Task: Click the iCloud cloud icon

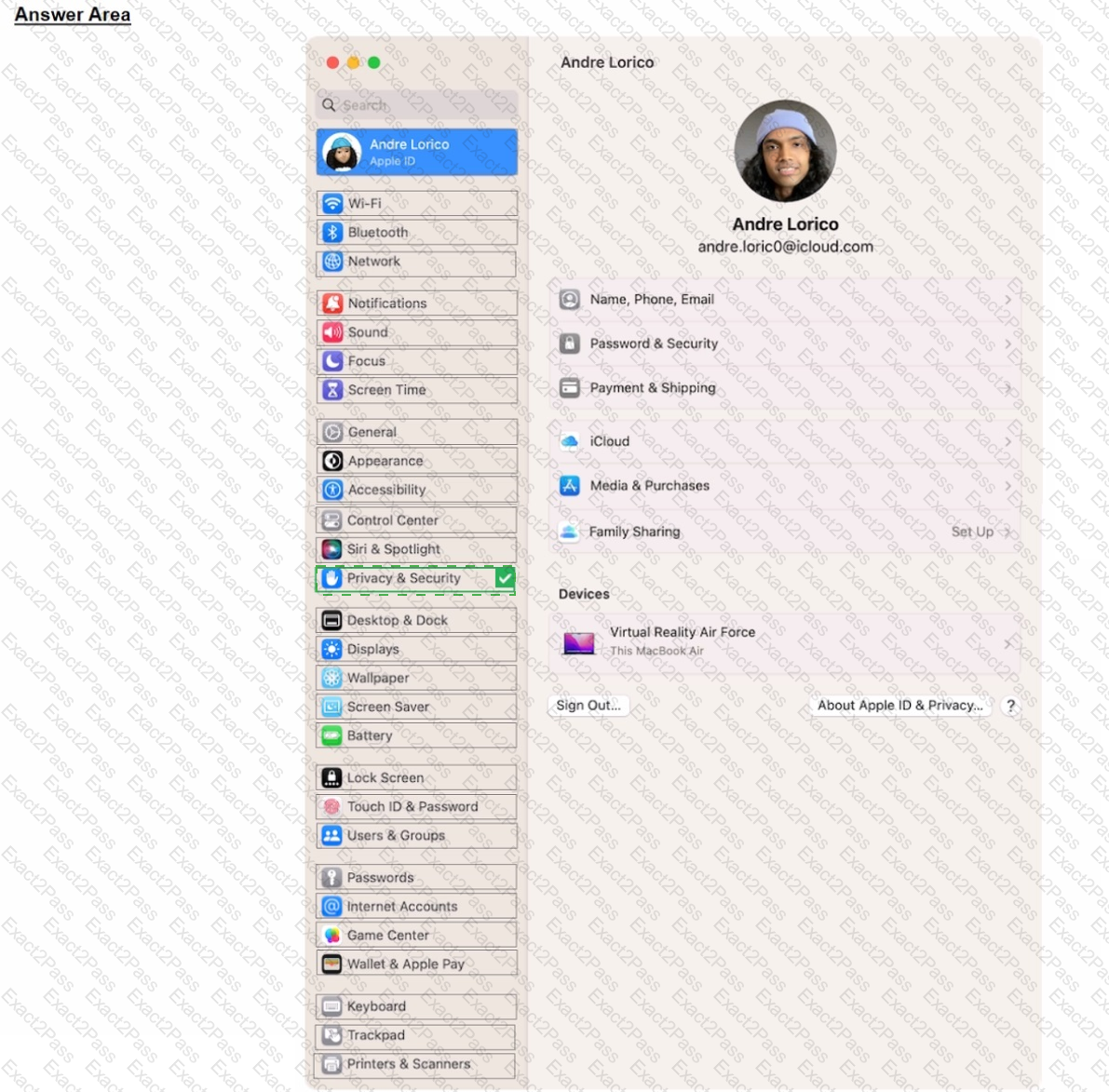Action: (569, 441)
